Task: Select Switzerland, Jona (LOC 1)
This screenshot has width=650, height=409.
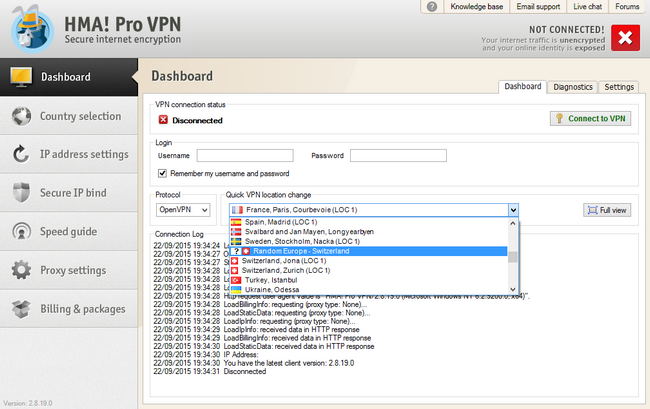Action: [x=368, y=261]
